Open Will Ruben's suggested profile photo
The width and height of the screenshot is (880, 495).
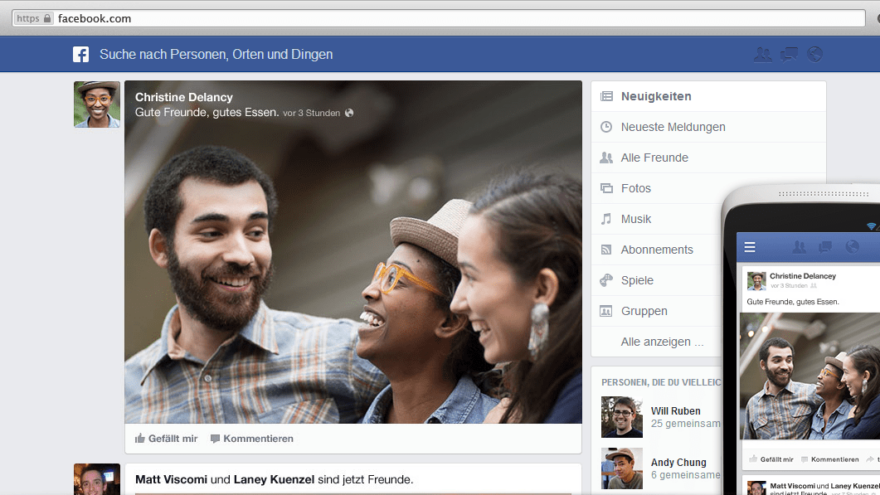pyautogui.click(x=622, y=417)
